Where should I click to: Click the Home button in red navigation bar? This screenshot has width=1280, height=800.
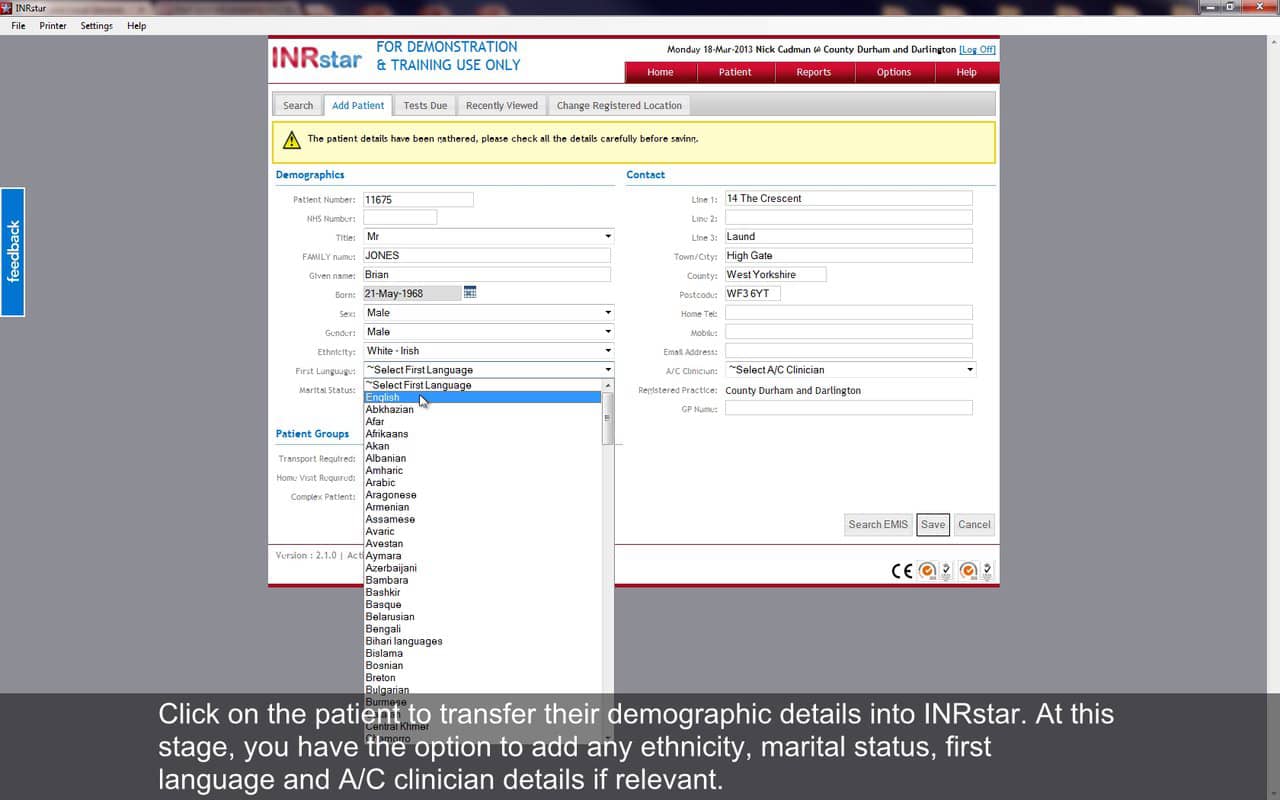click(x=660, y=72)
